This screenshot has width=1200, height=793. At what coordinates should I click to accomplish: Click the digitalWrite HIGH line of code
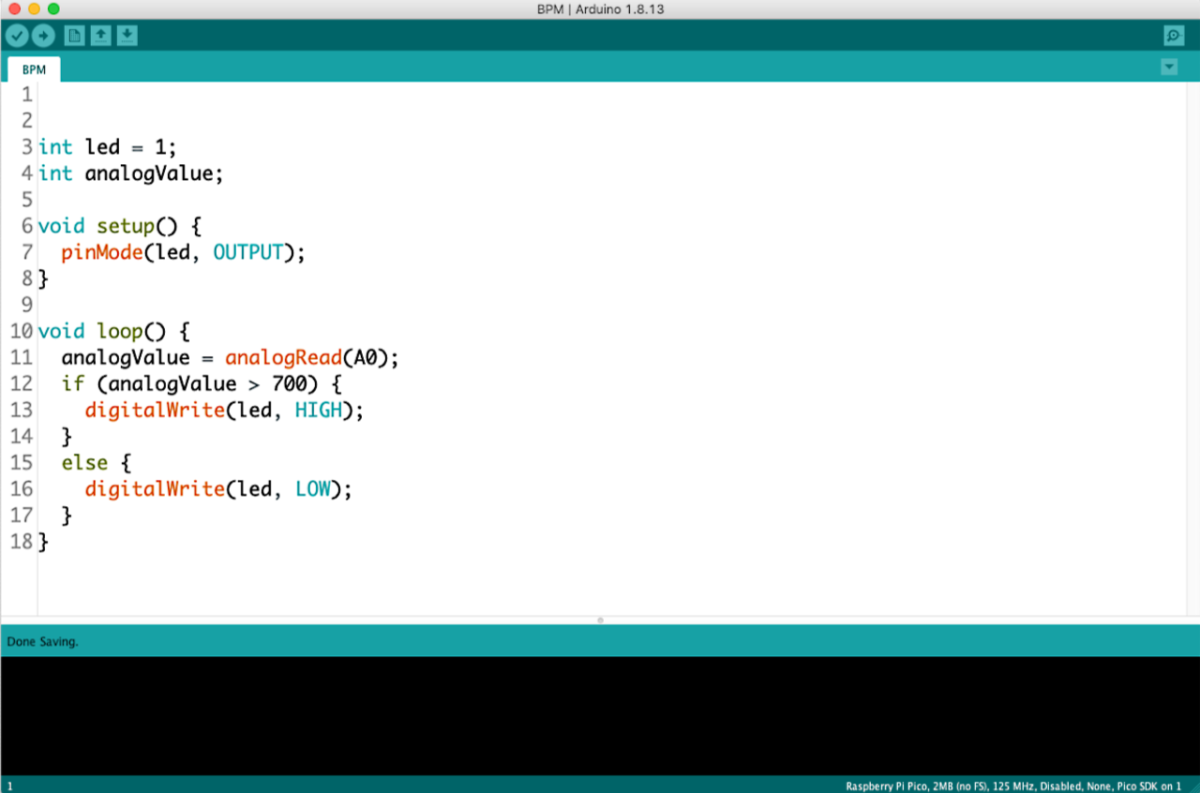tap(224, 409)
